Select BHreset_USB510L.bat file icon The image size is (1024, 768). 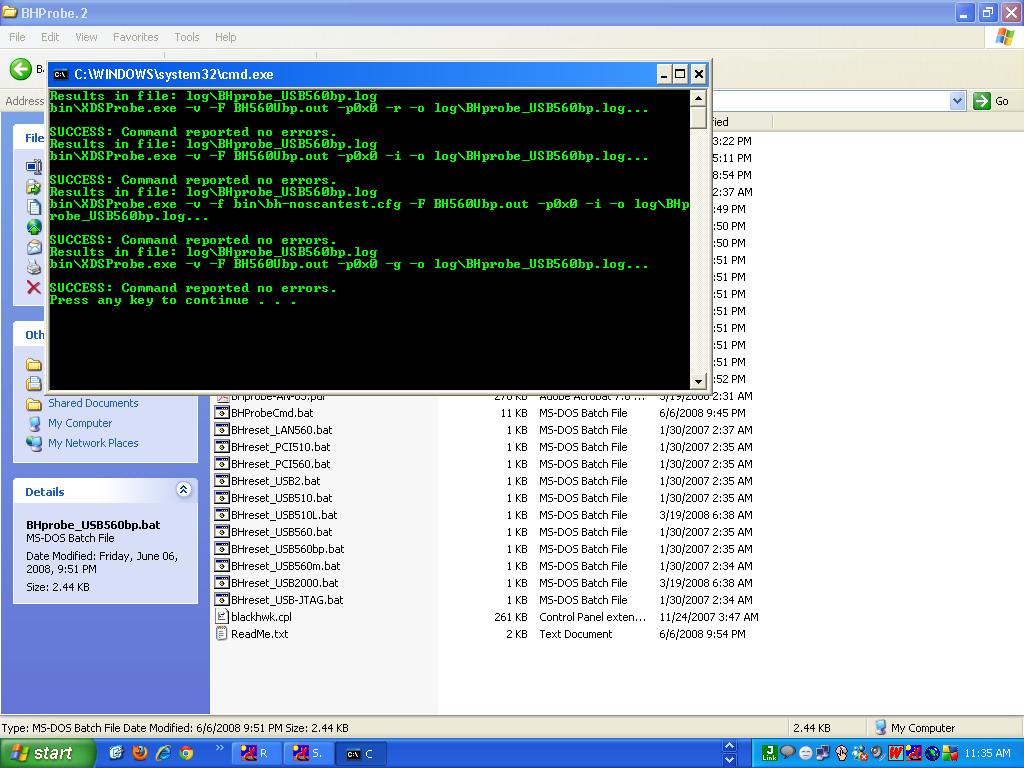click(x=222, y=515)
